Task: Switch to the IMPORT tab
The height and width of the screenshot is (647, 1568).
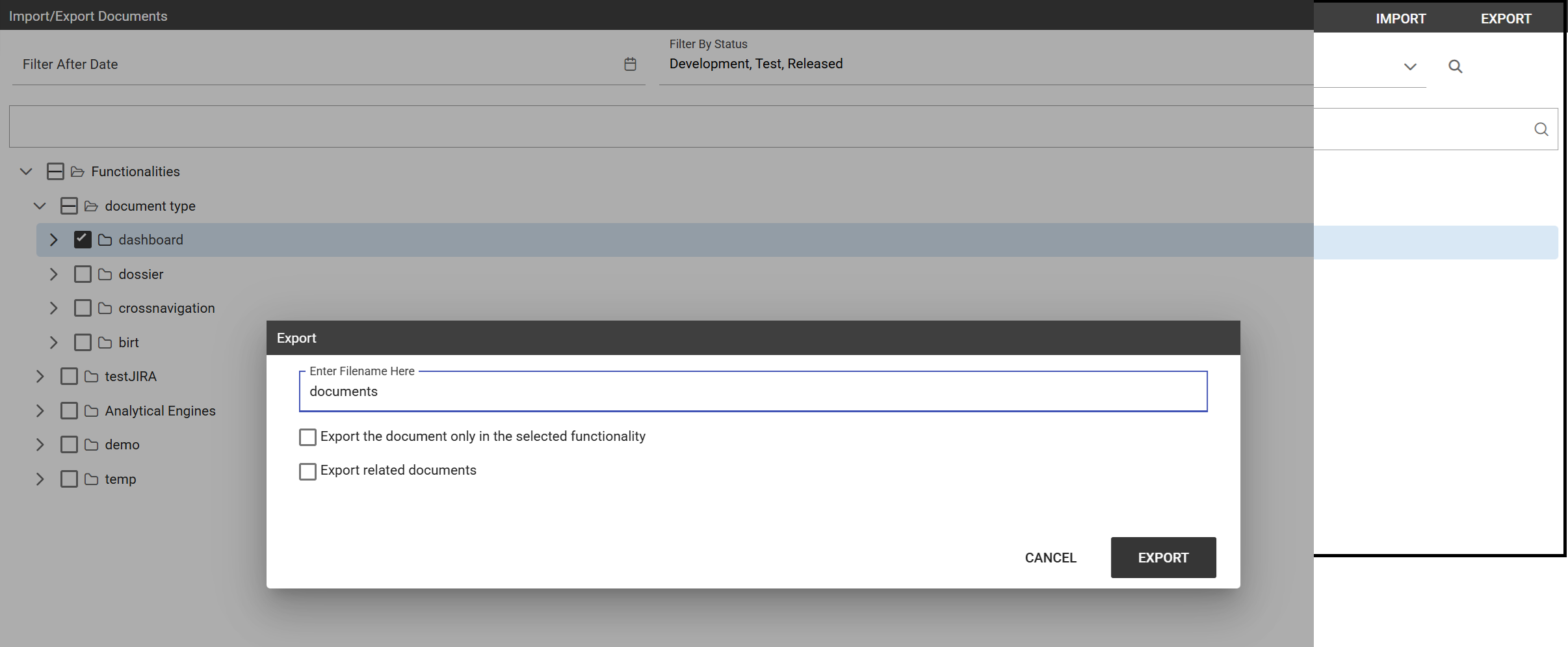Action: (x=1401, y=19)
